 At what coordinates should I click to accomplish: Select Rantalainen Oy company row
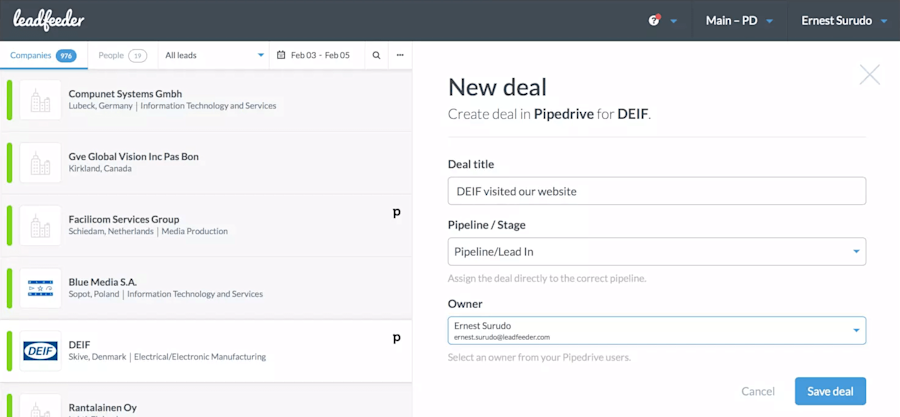tap(206, 400)
